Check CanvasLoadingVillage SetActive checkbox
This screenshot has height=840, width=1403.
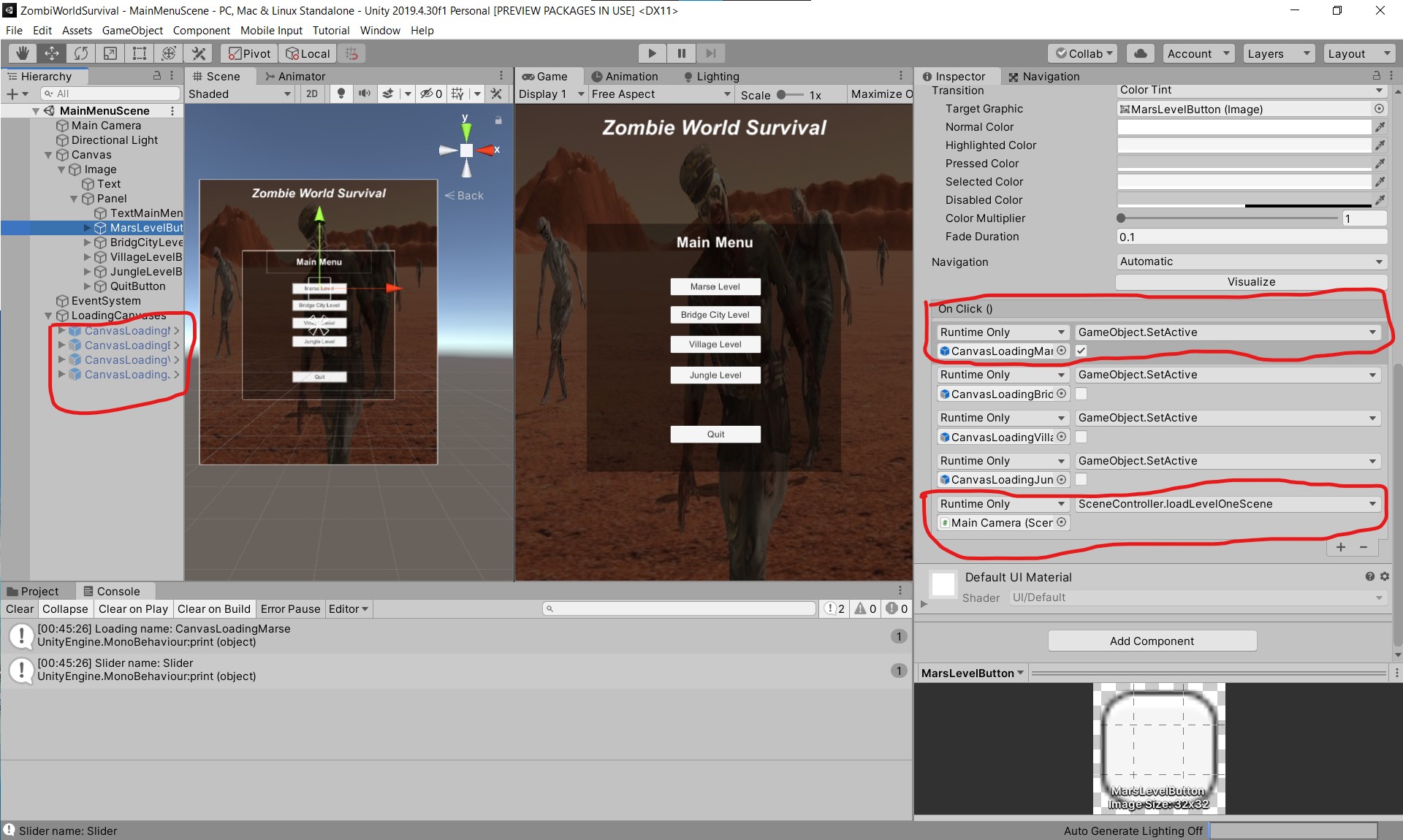coord(1081,437)
